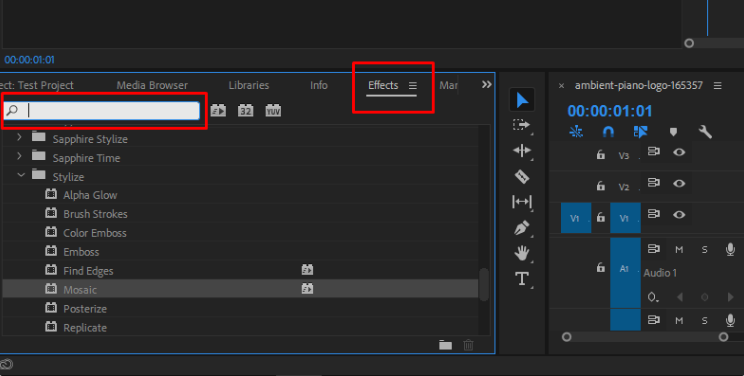Click the timeline playhead timecode 00:00:01:01

click(x=610, y=111)
